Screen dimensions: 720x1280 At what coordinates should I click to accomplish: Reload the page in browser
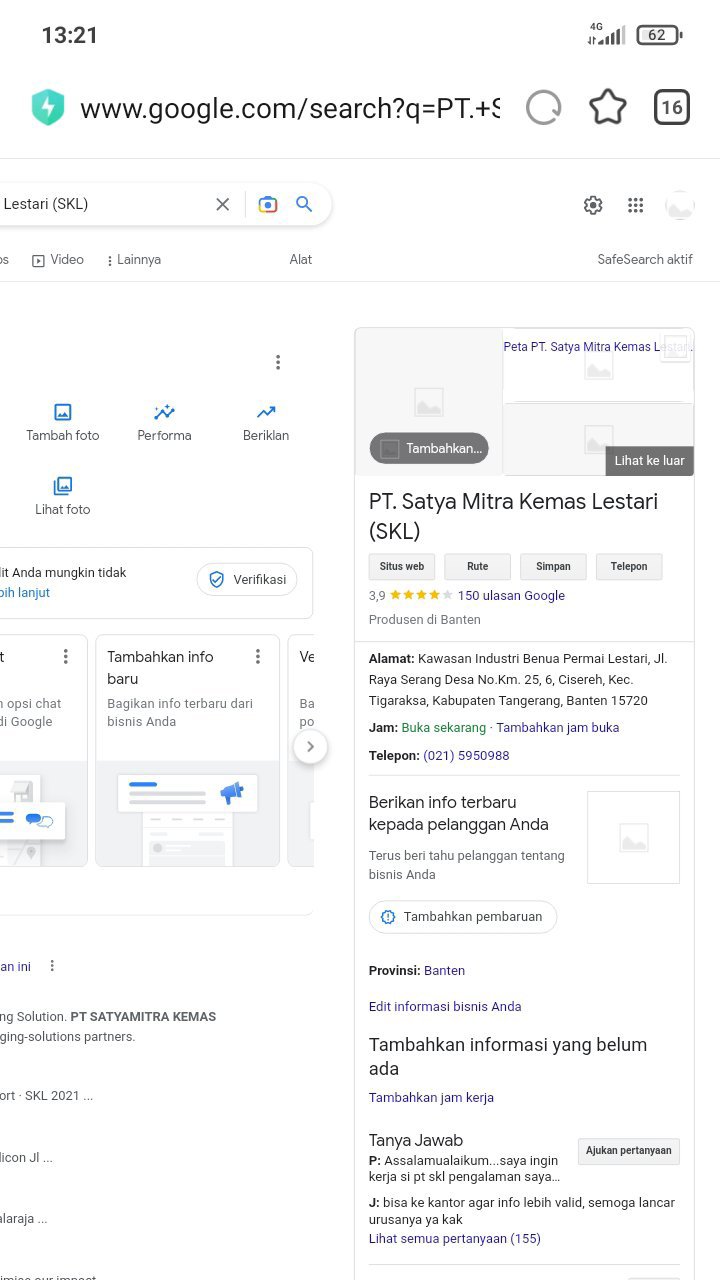543,107
